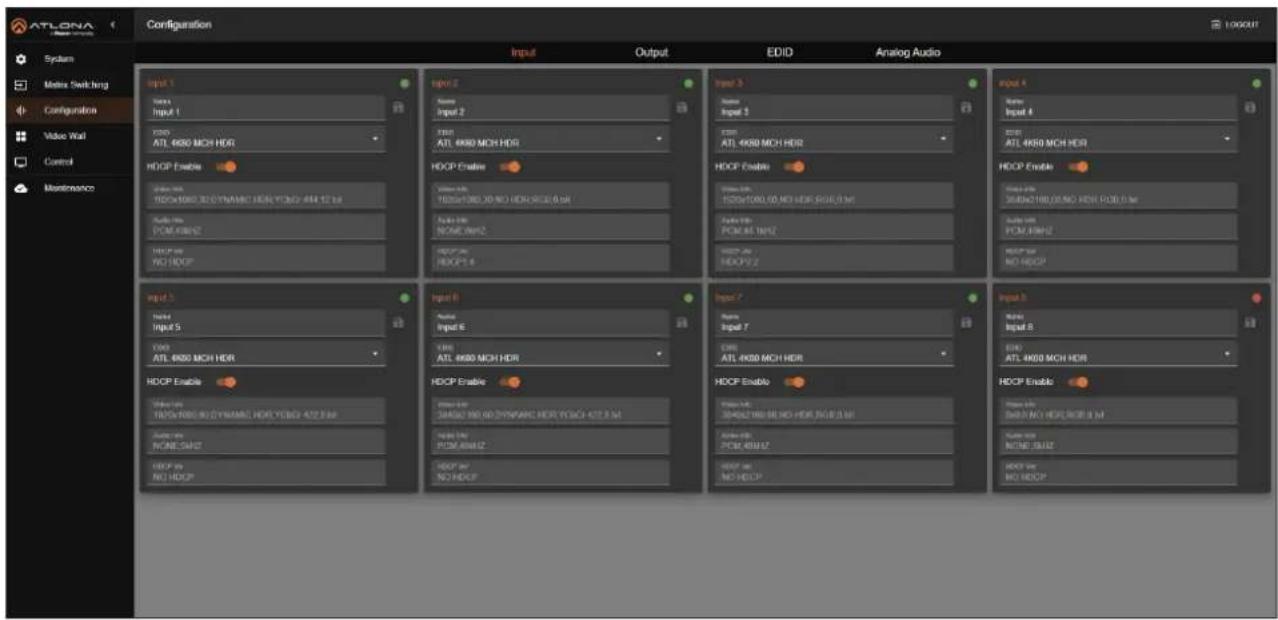This screenshot has height=620, width=1278.
Task: Switch off HDCP Enable on Input 3
Action: (792, 167)
